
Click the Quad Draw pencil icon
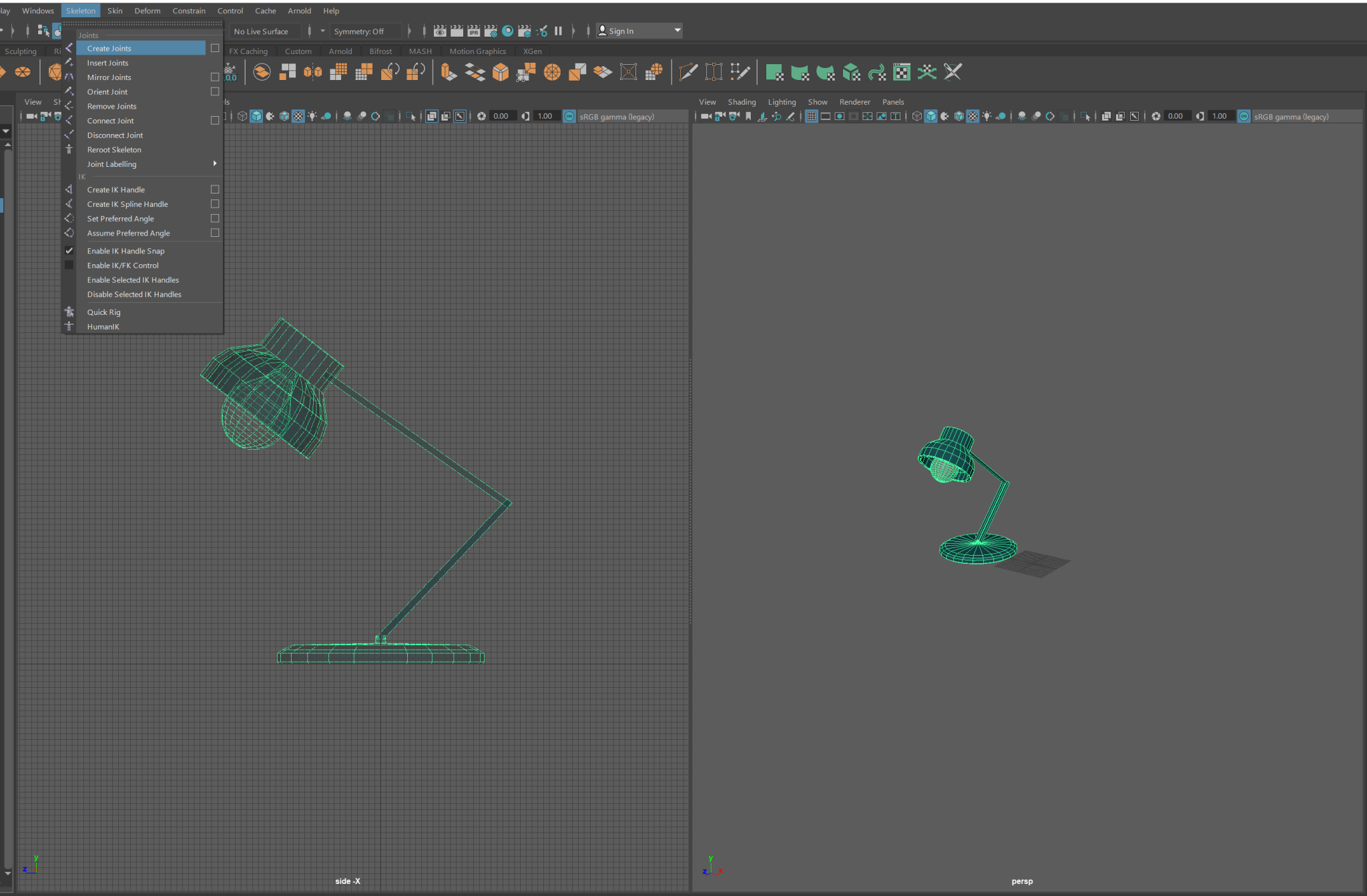point(740,72)
